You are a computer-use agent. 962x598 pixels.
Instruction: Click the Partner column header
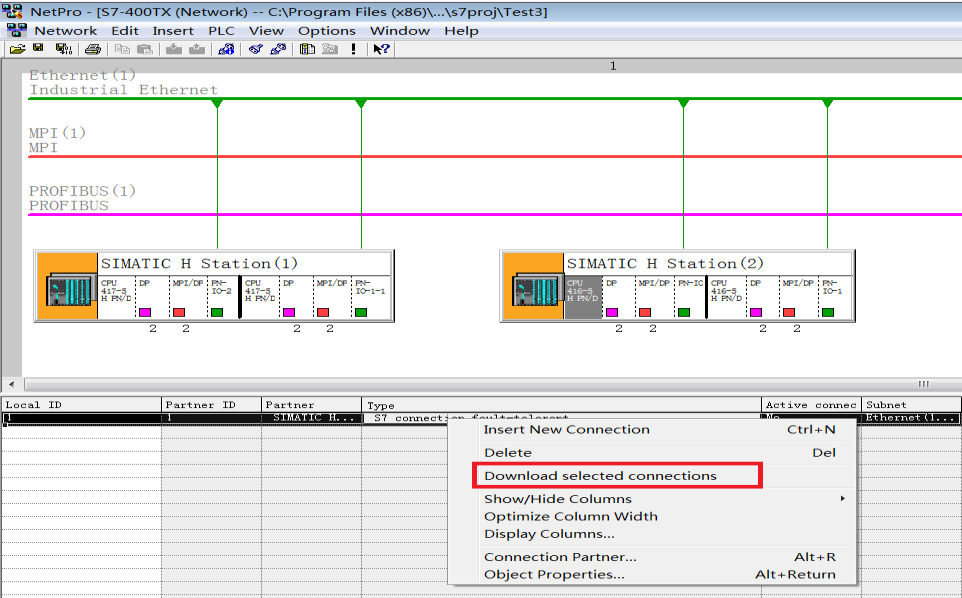tap(312, 405)
